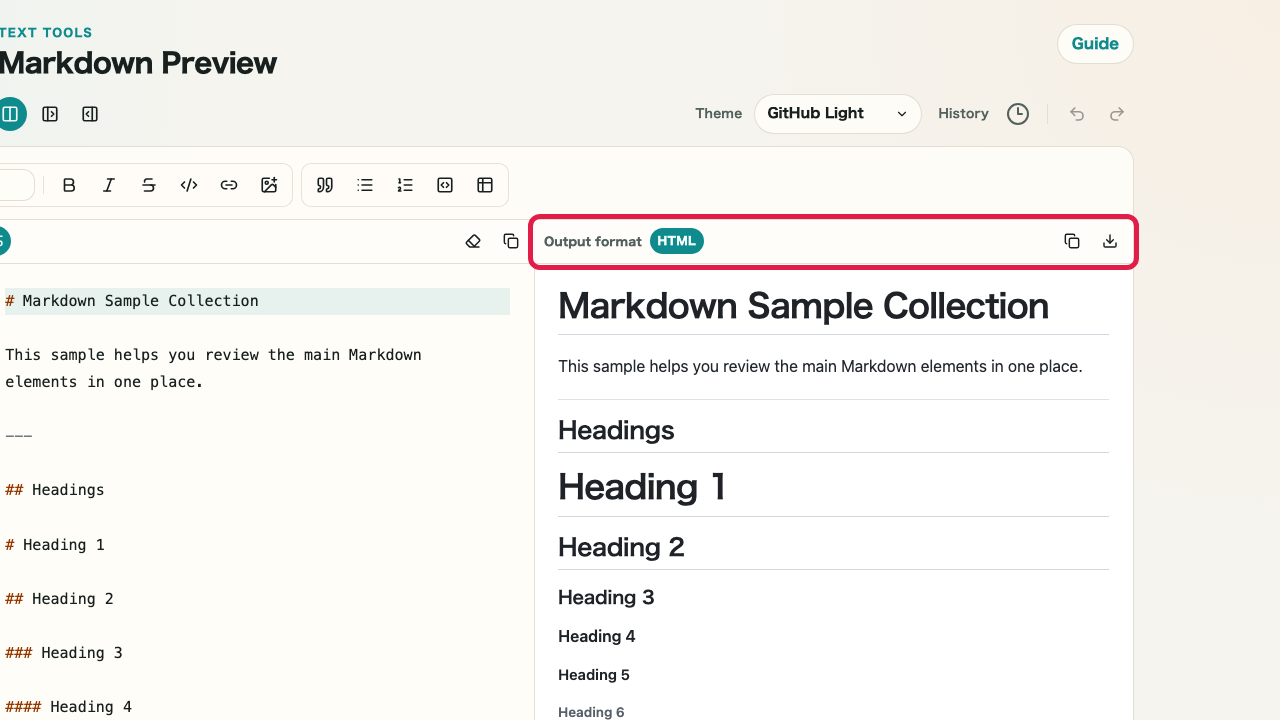Clear the editor with eraser icon

click(473, 241)
